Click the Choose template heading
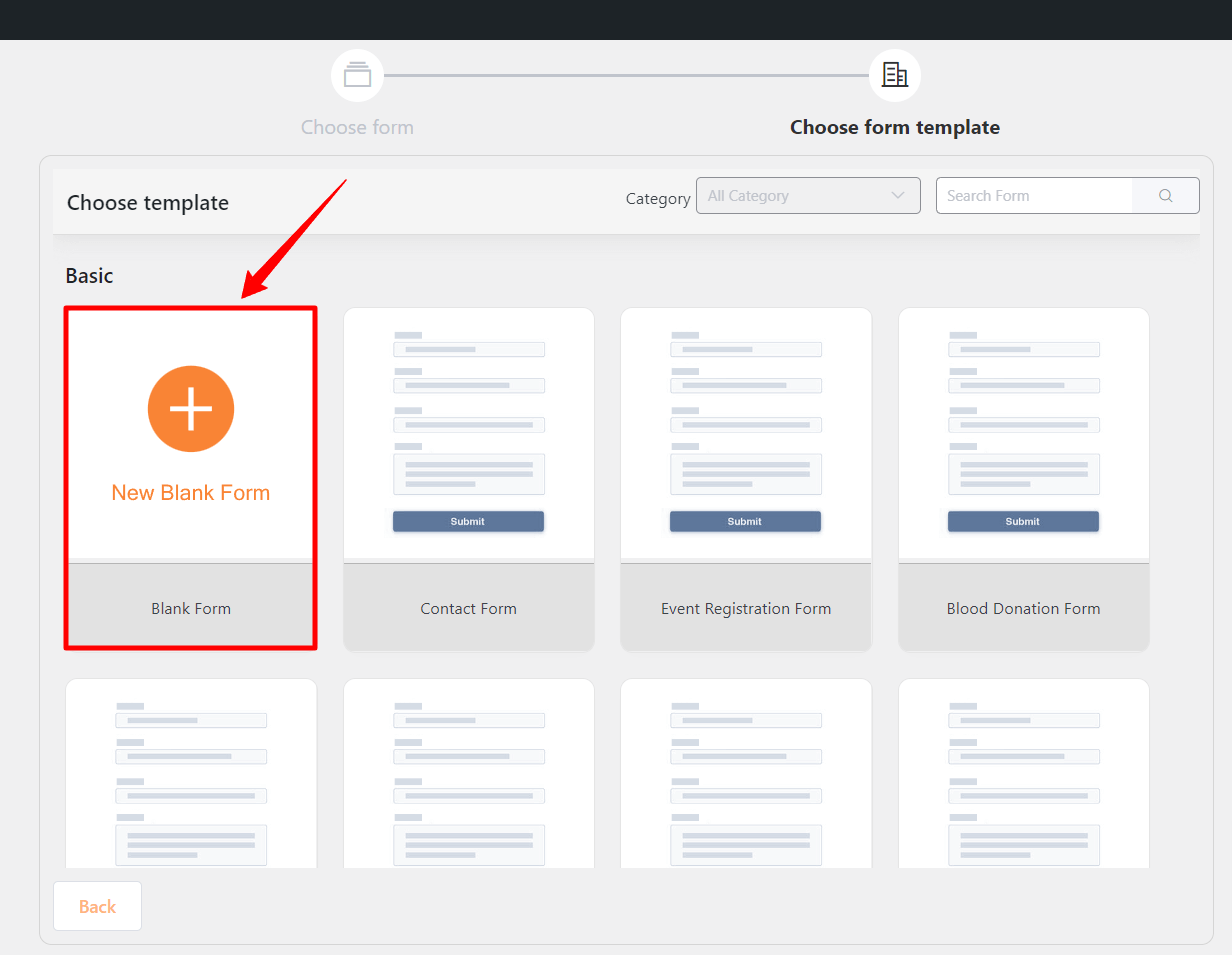1232x955 pixels. click(x=148, y=203)
